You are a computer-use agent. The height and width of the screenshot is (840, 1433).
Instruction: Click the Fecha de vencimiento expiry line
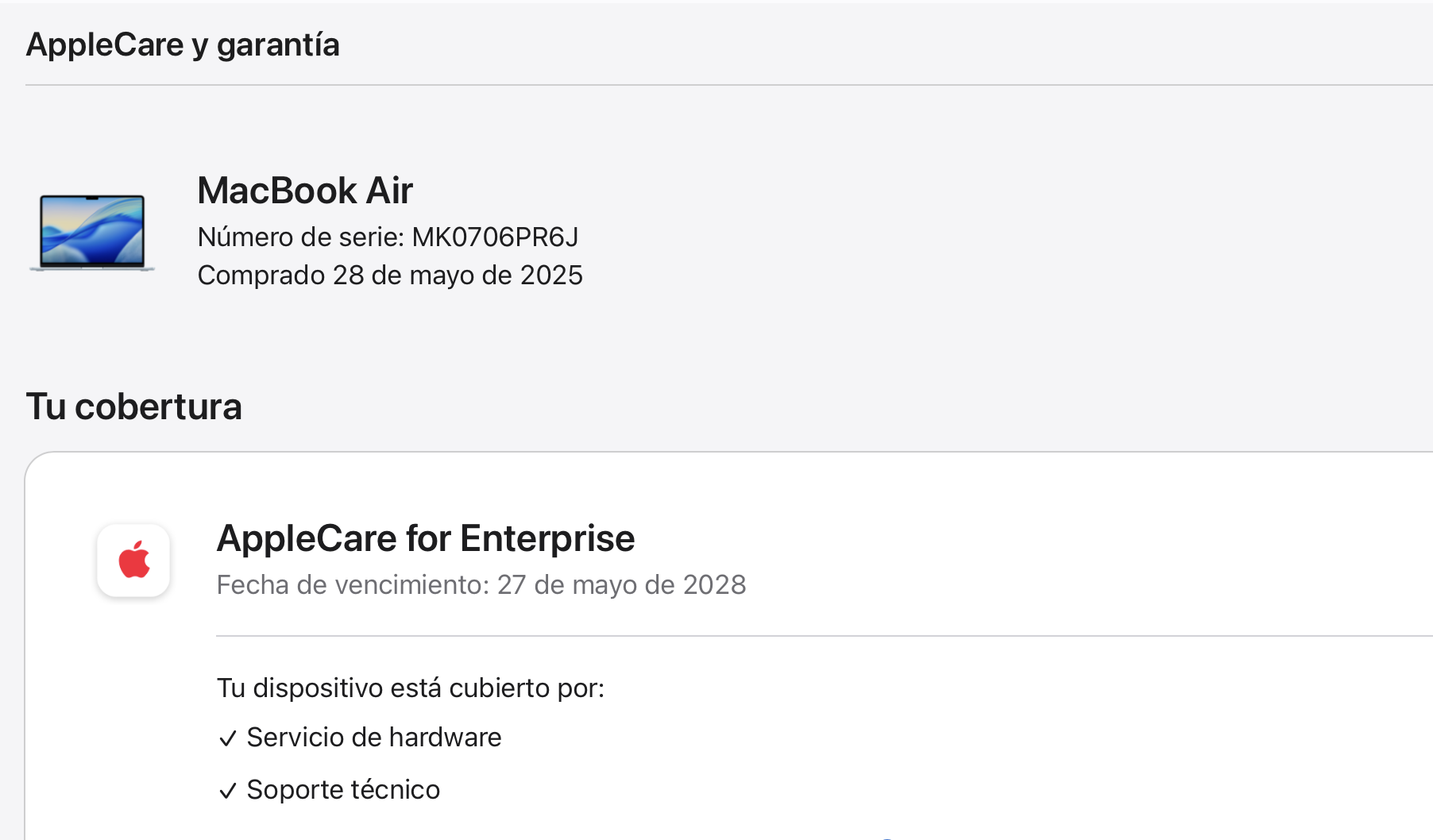[481, 584]
